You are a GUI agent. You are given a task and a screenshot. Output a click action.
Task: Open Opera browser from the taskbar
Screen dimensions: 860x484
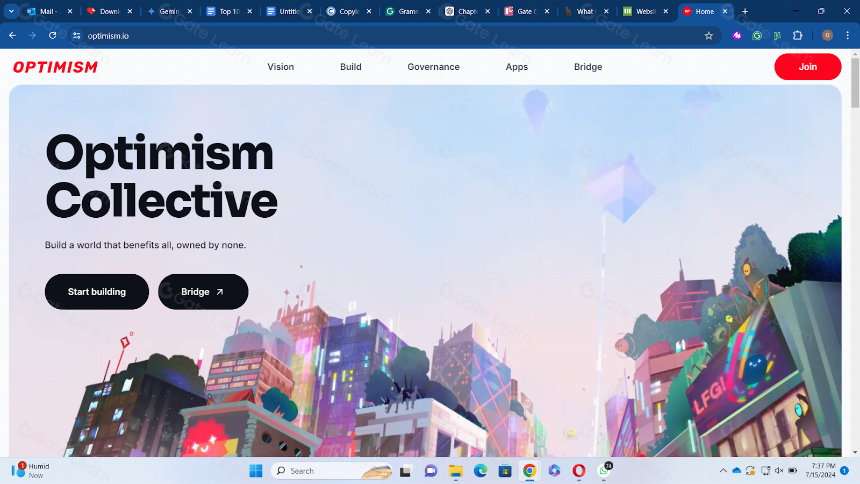579,471
